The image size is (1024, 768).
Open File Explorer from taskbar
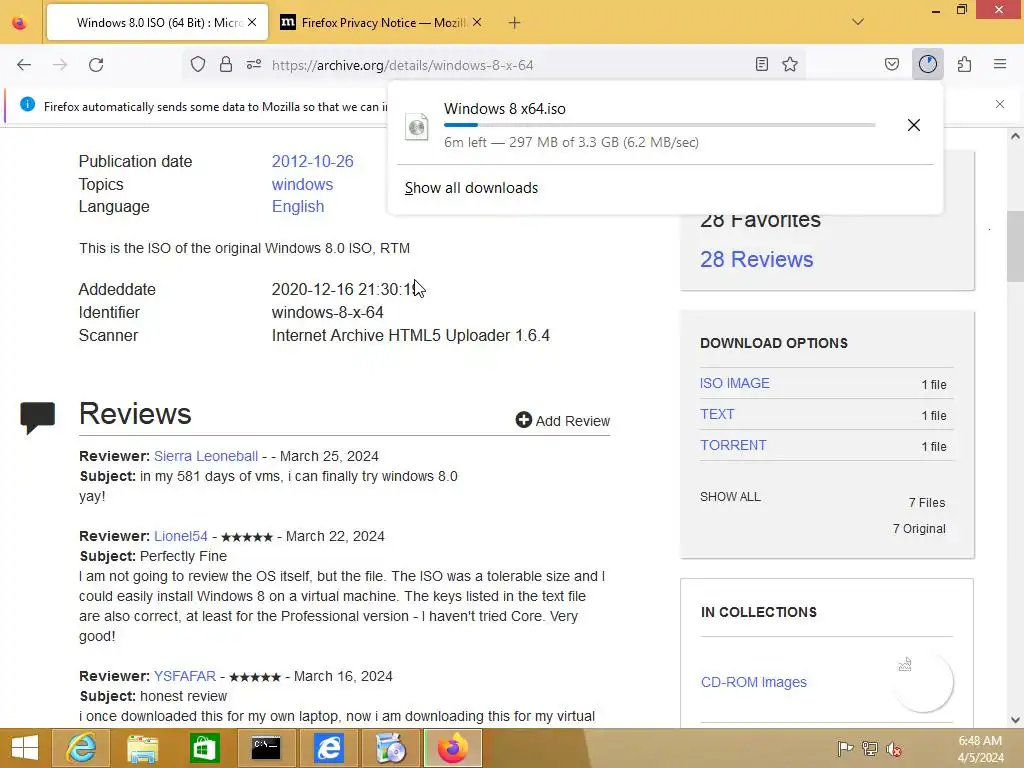[x=142, y=748]
